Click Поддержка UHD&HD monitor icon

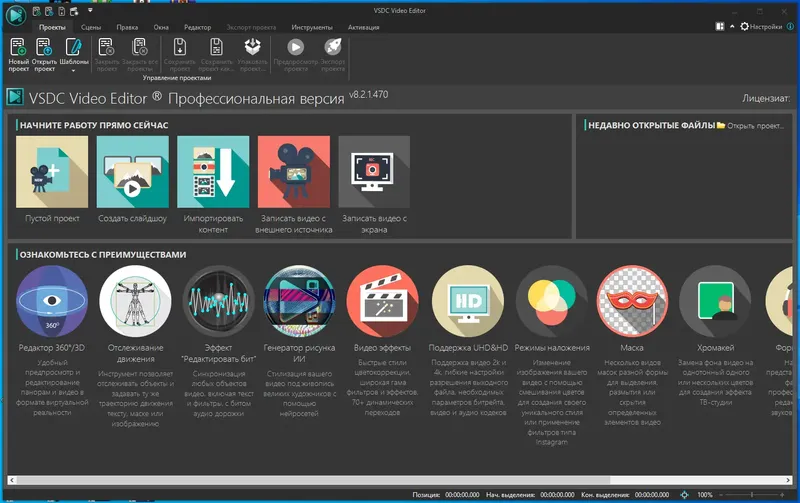click(468, 301)
